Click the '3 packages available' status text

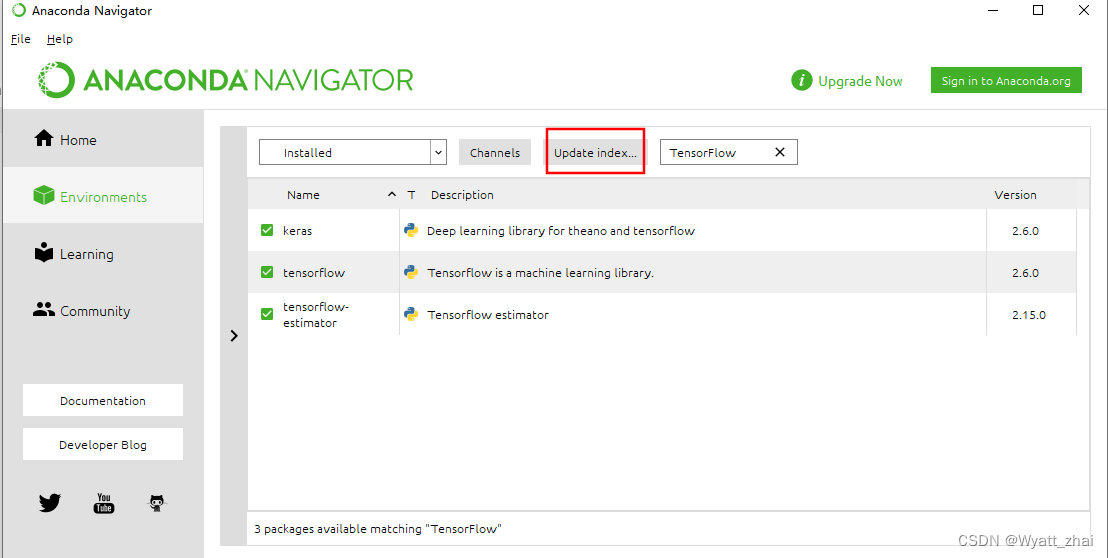tap(378, 528)
